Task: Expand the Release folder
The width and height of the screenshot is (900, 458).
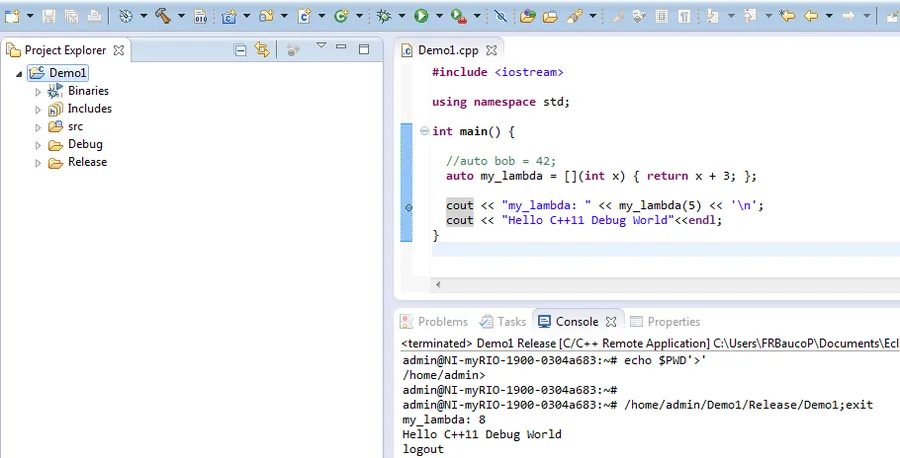Action: 38,163
